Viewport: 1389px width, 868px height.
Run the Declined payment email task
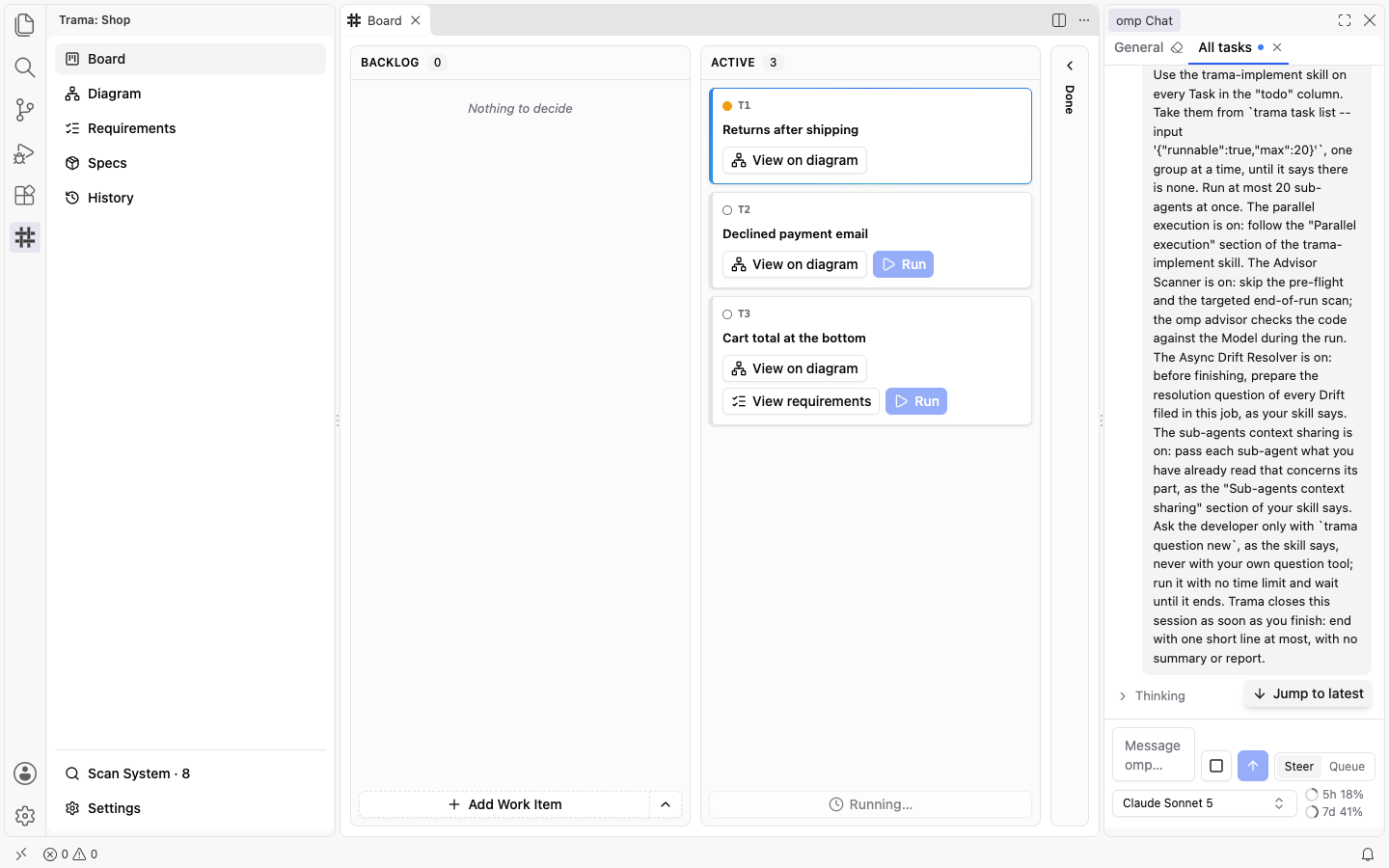coord(903,264)
